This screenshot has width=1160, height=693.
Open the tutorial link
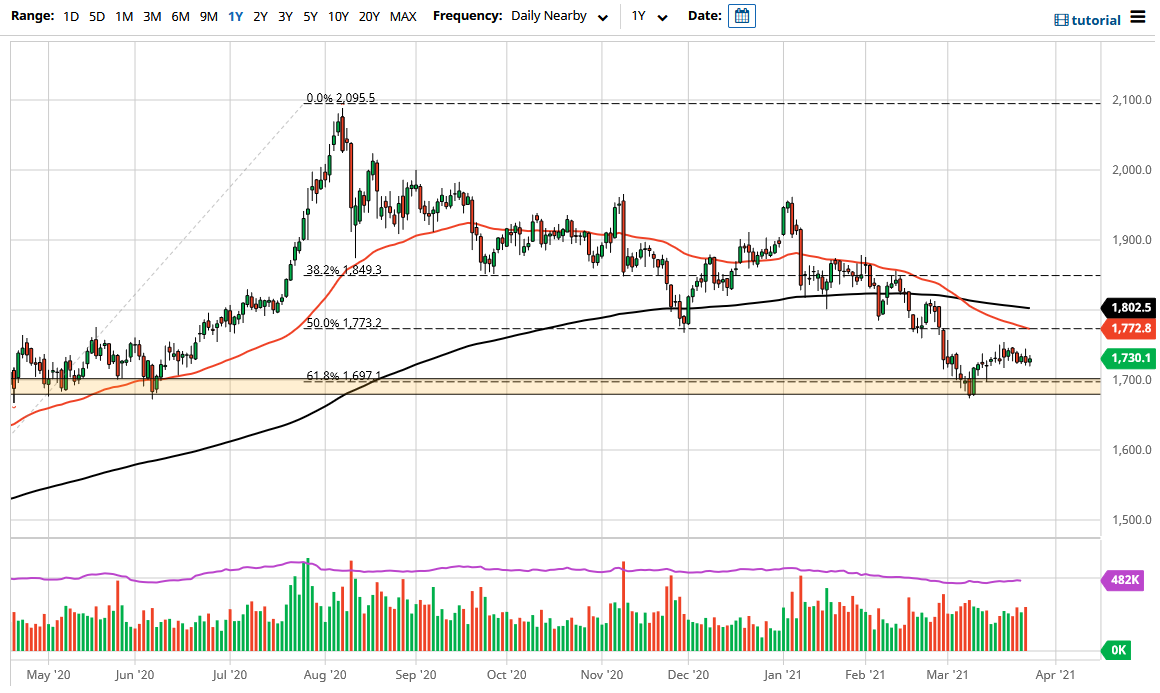point(1088,20)
